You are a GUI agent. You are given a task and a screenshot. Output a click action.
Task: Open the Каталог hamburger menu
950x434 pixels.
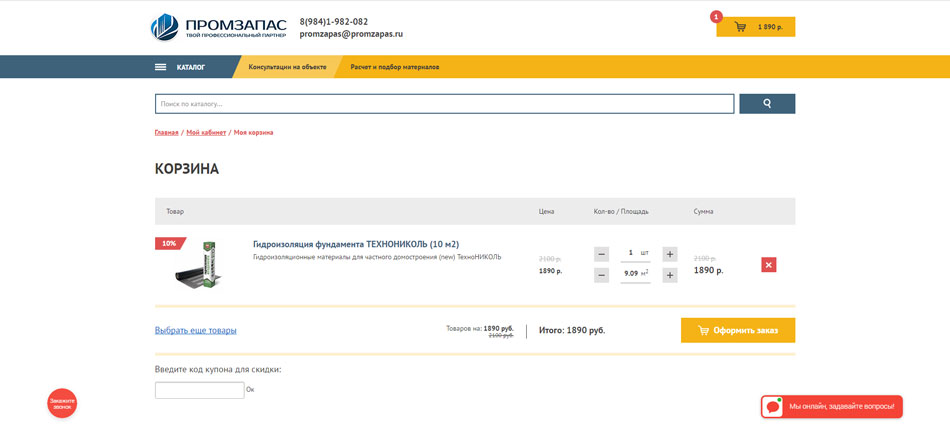(180, 67)
